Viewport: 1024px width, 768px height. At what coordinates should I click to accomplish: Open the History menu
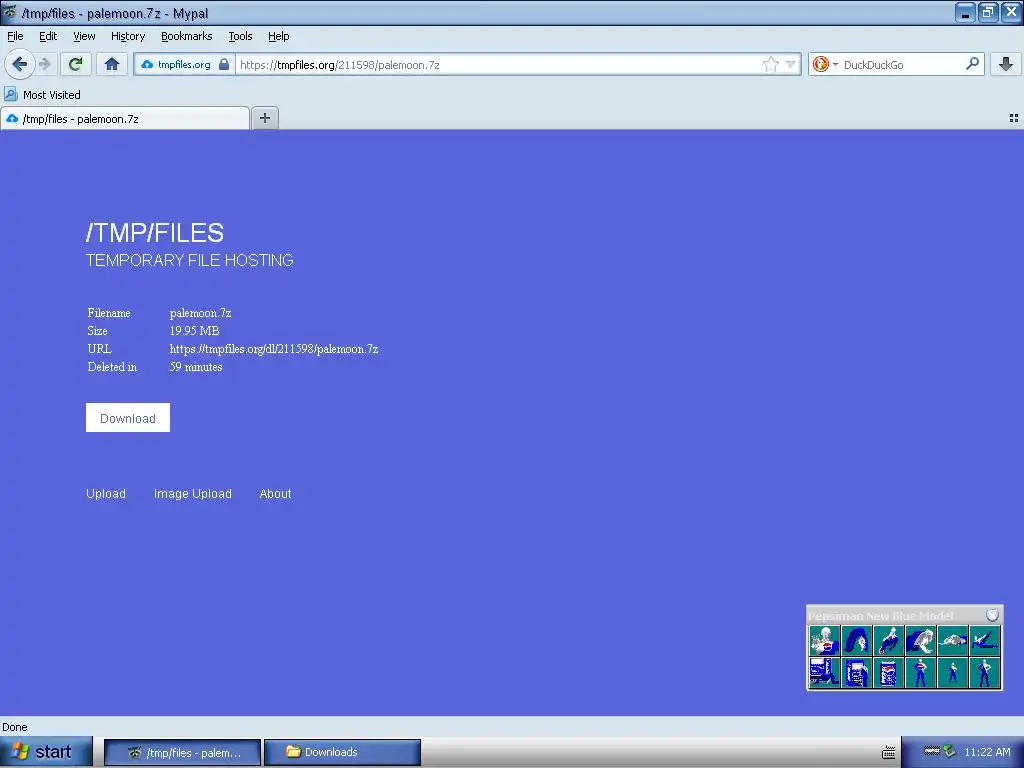127,37
